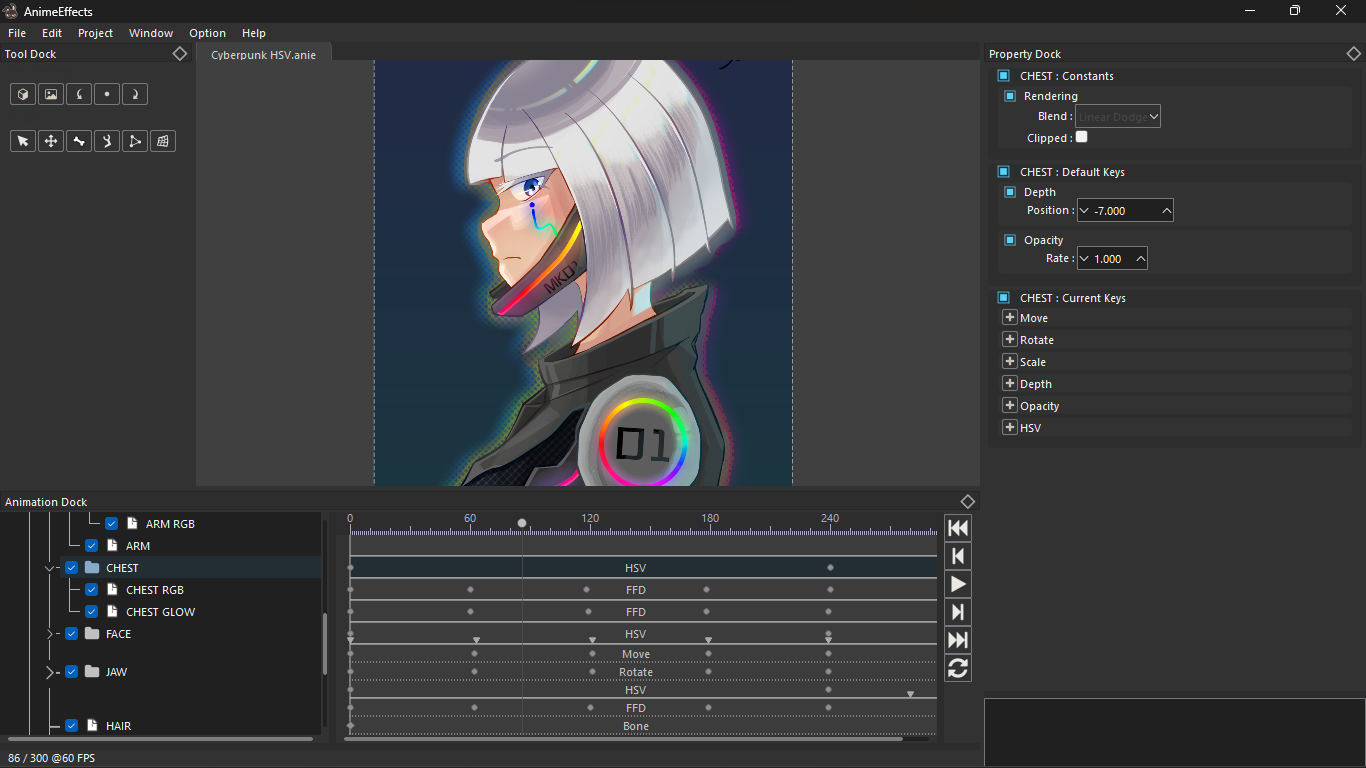The width and height of the screenshot is (1366, 768).
Task: Click the Property Dock diamond float icon
Action: point(1354,54)
